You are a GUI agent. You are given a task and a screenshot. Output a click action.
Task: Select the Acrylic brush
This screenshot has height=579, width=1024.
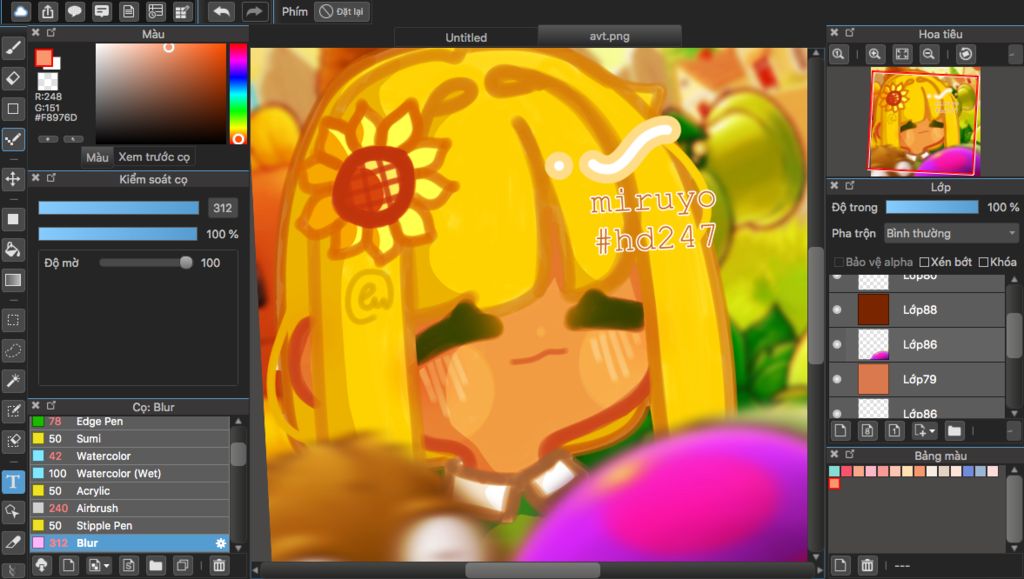(130, 491)
